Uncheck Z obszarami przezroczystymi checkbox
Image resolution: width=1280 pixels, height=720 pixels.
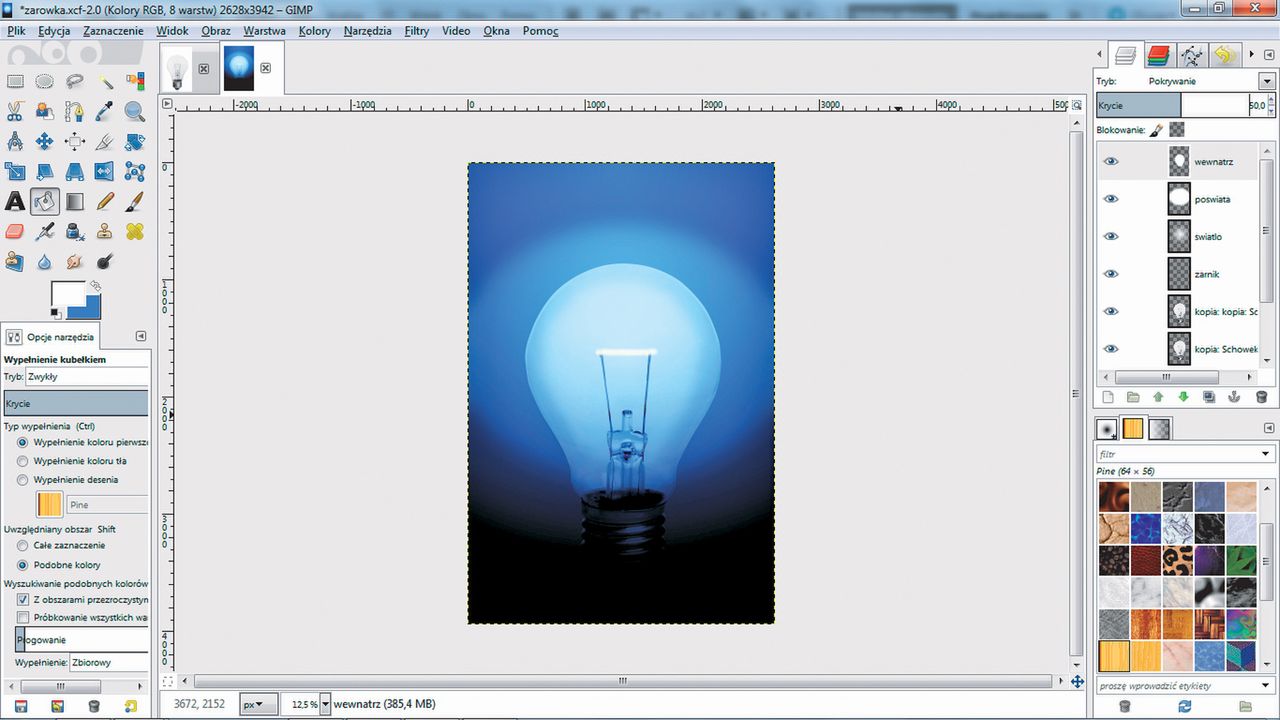[23, 599]
